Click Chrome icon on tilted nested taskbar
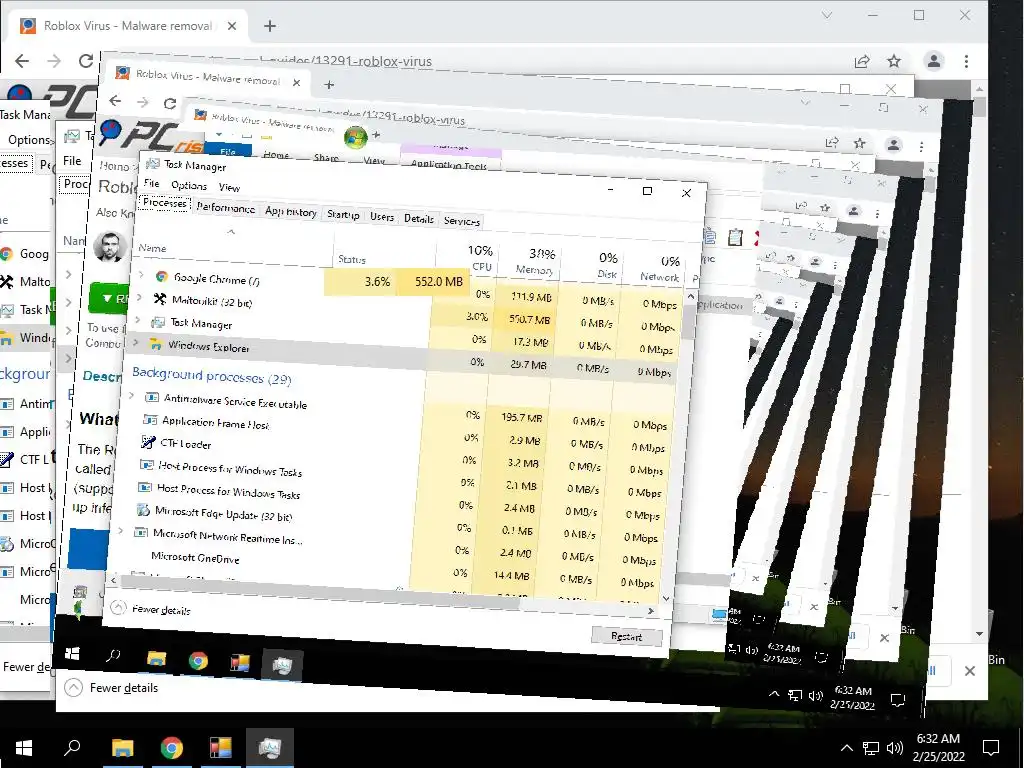 (198, 661)
